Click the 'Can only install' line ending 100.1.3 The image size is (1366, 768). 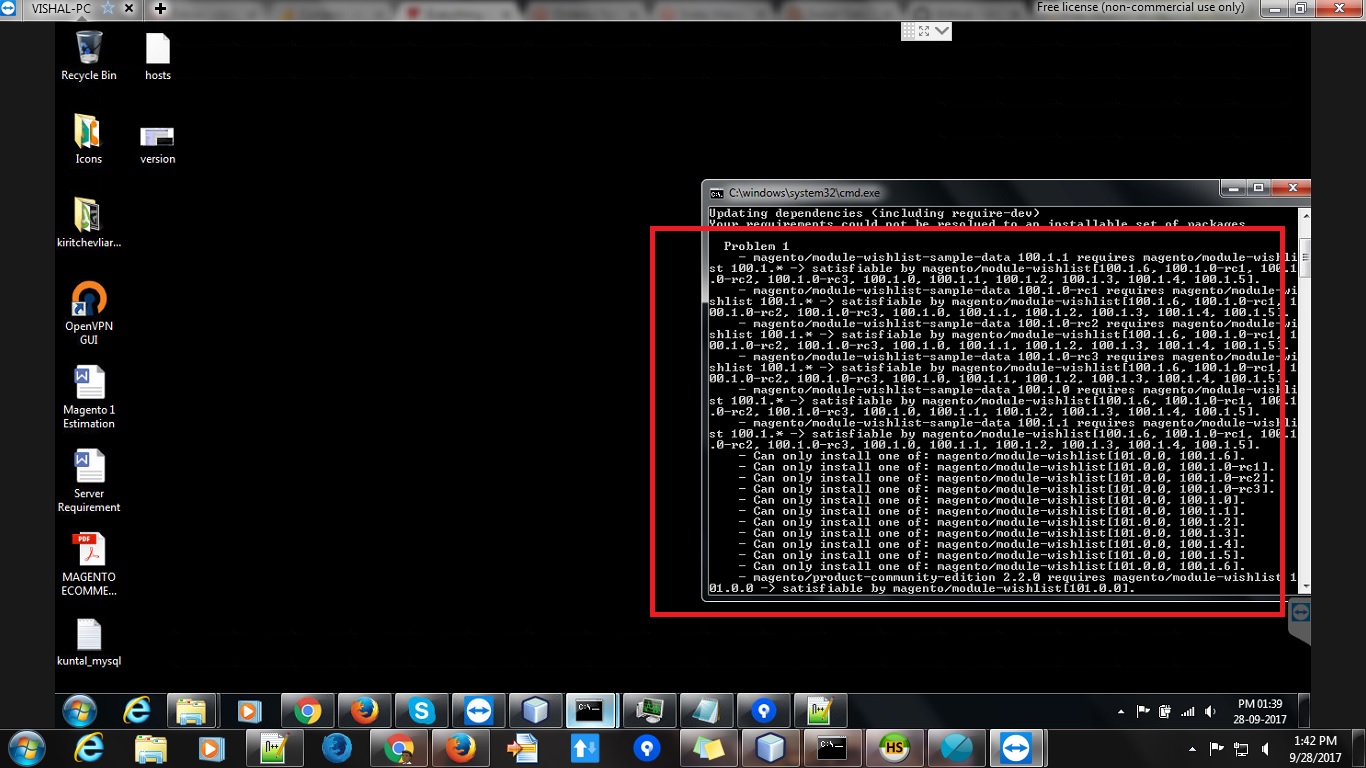[992, 533]
